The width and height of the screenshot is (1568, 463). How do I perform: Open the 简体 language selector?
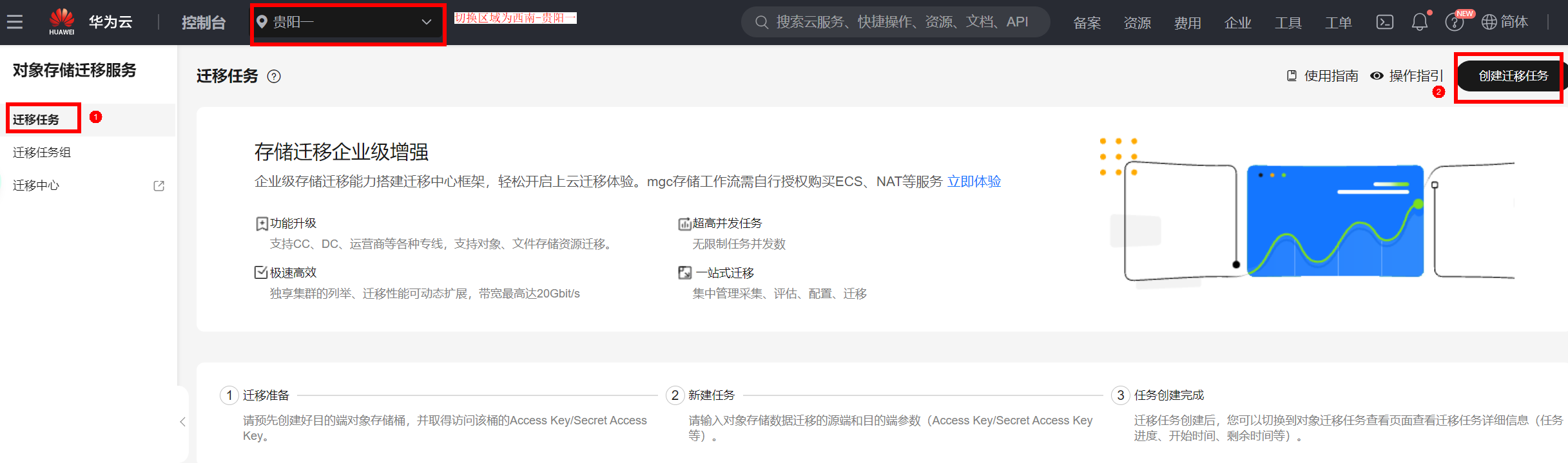[1514, 22]
